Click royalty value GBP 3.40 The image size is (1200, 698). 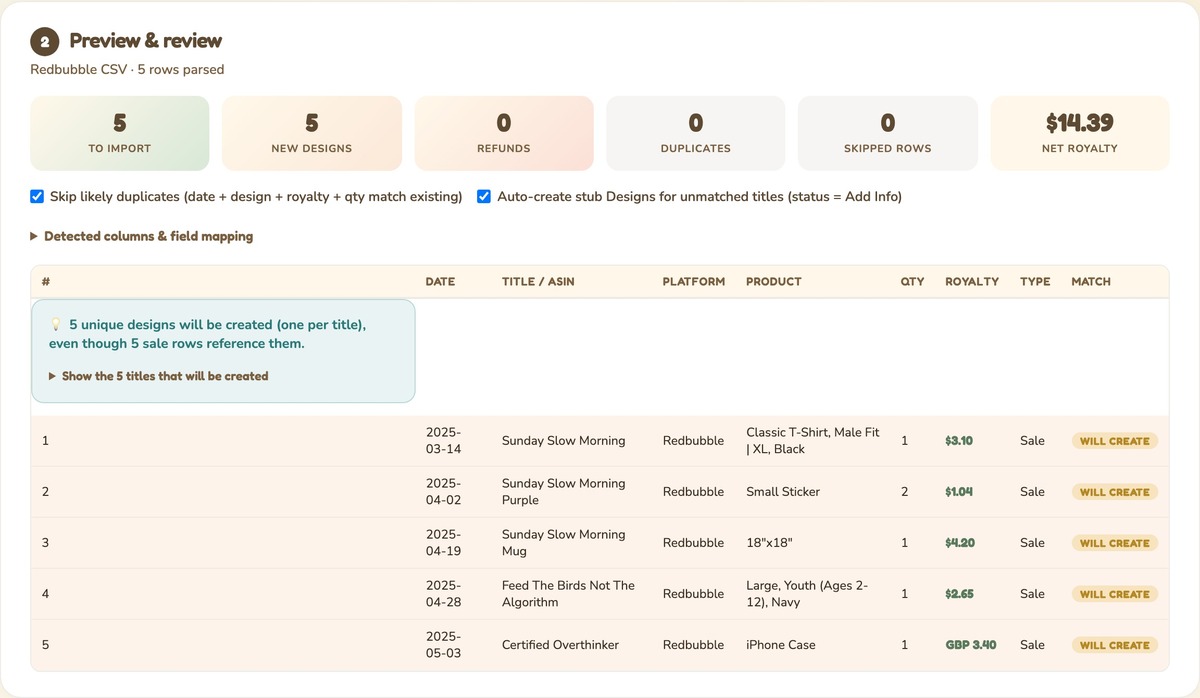point(971,645)
